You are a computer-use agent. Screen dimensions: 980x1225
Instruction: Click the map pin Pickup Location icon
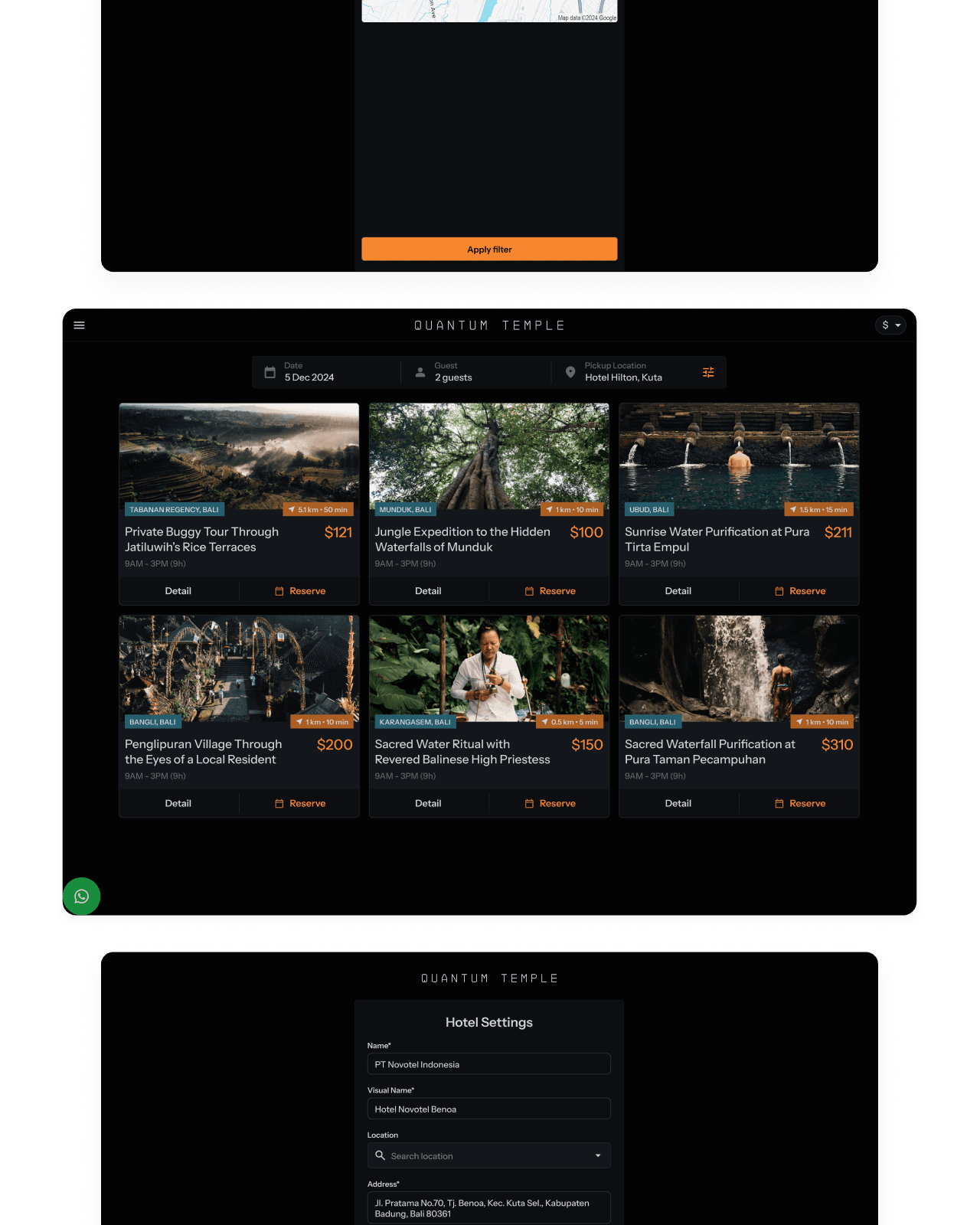(x=570, y=372)
